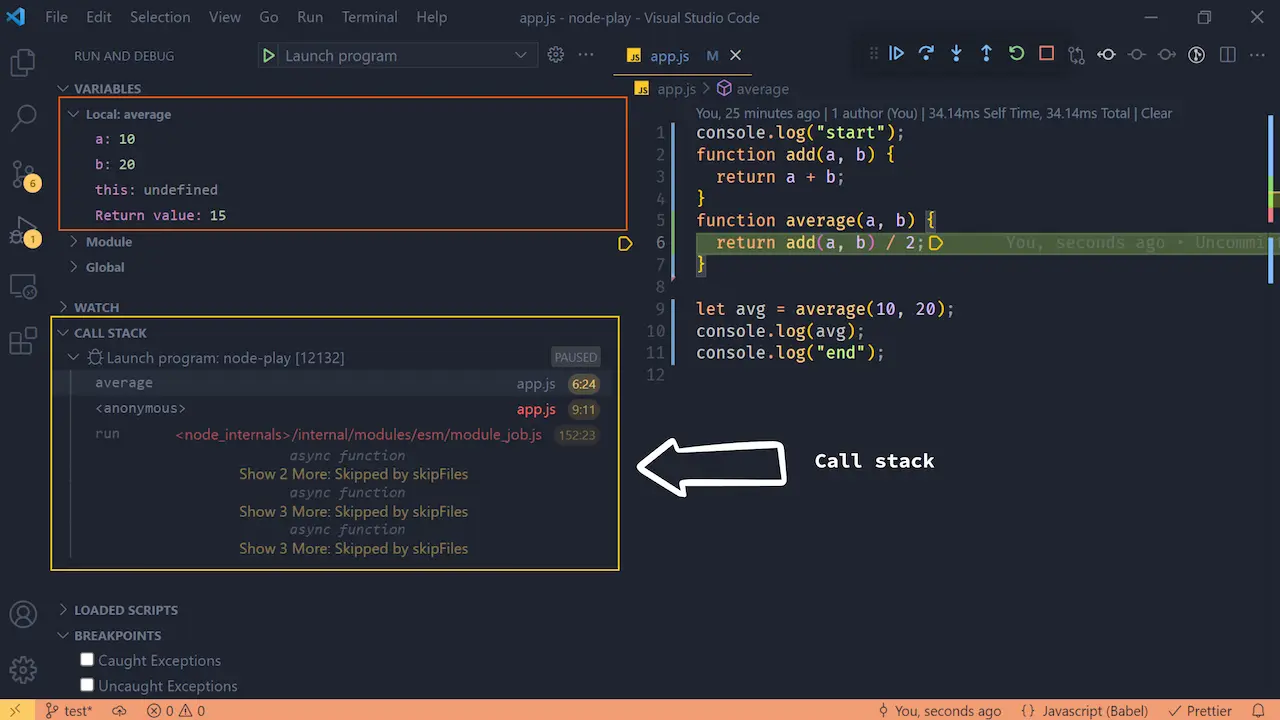Stop the debugging session
The image size is (1280, 720).
click(1046, 54)
